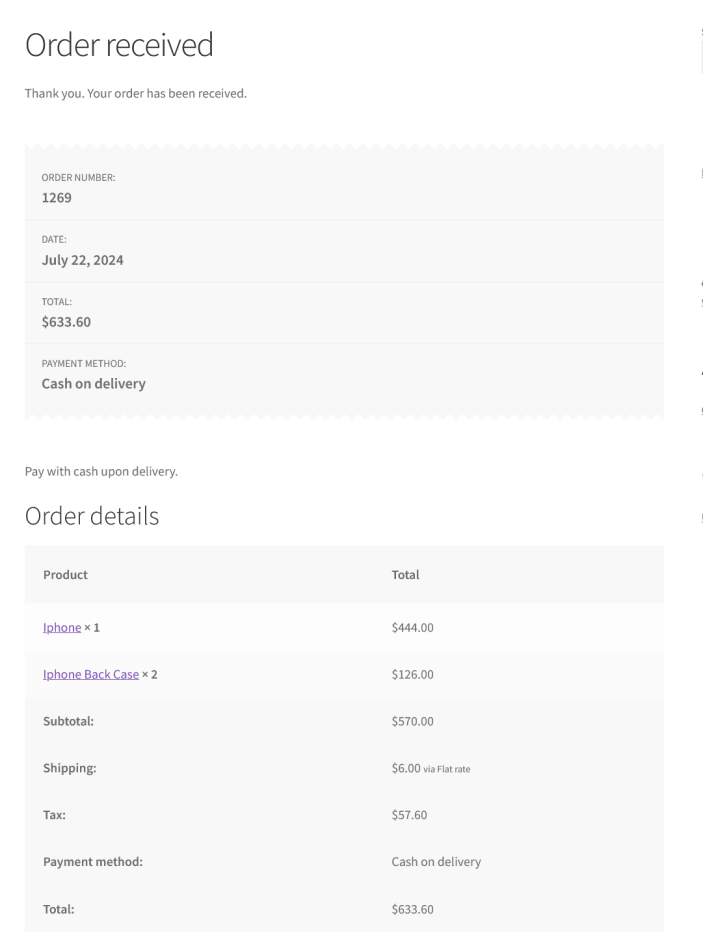The width and height of the screenshot is (703, 946).
Task: Click the Product column header
Action: (66, 575)
